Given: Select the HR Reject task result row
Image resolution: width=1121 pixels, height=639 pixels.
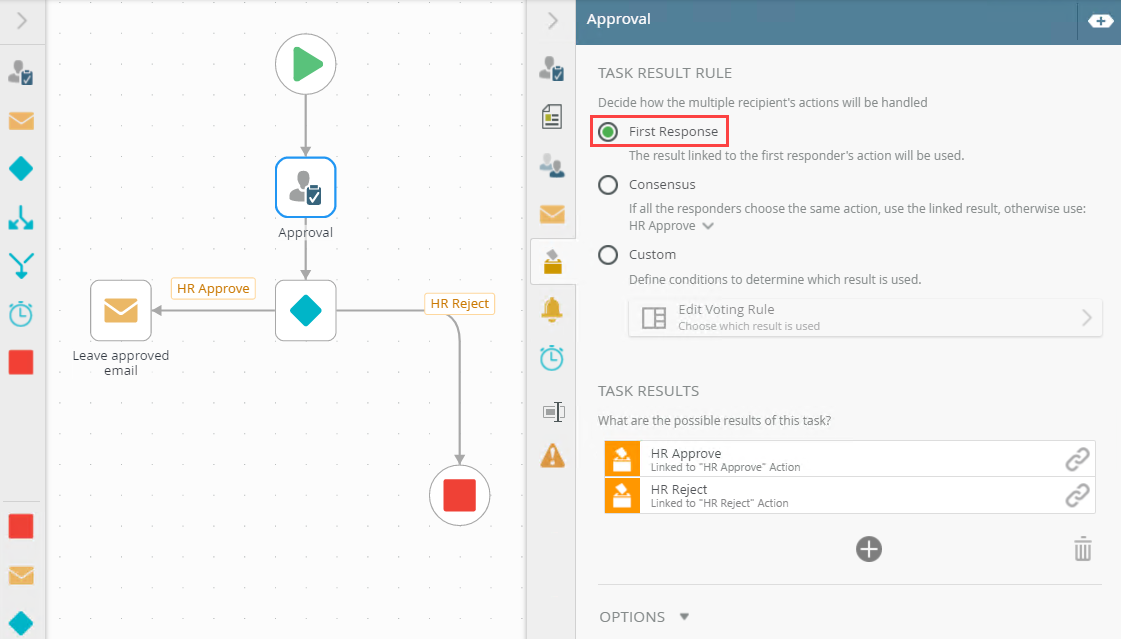Looking at the screenshot, I should [x=849, y=495].
